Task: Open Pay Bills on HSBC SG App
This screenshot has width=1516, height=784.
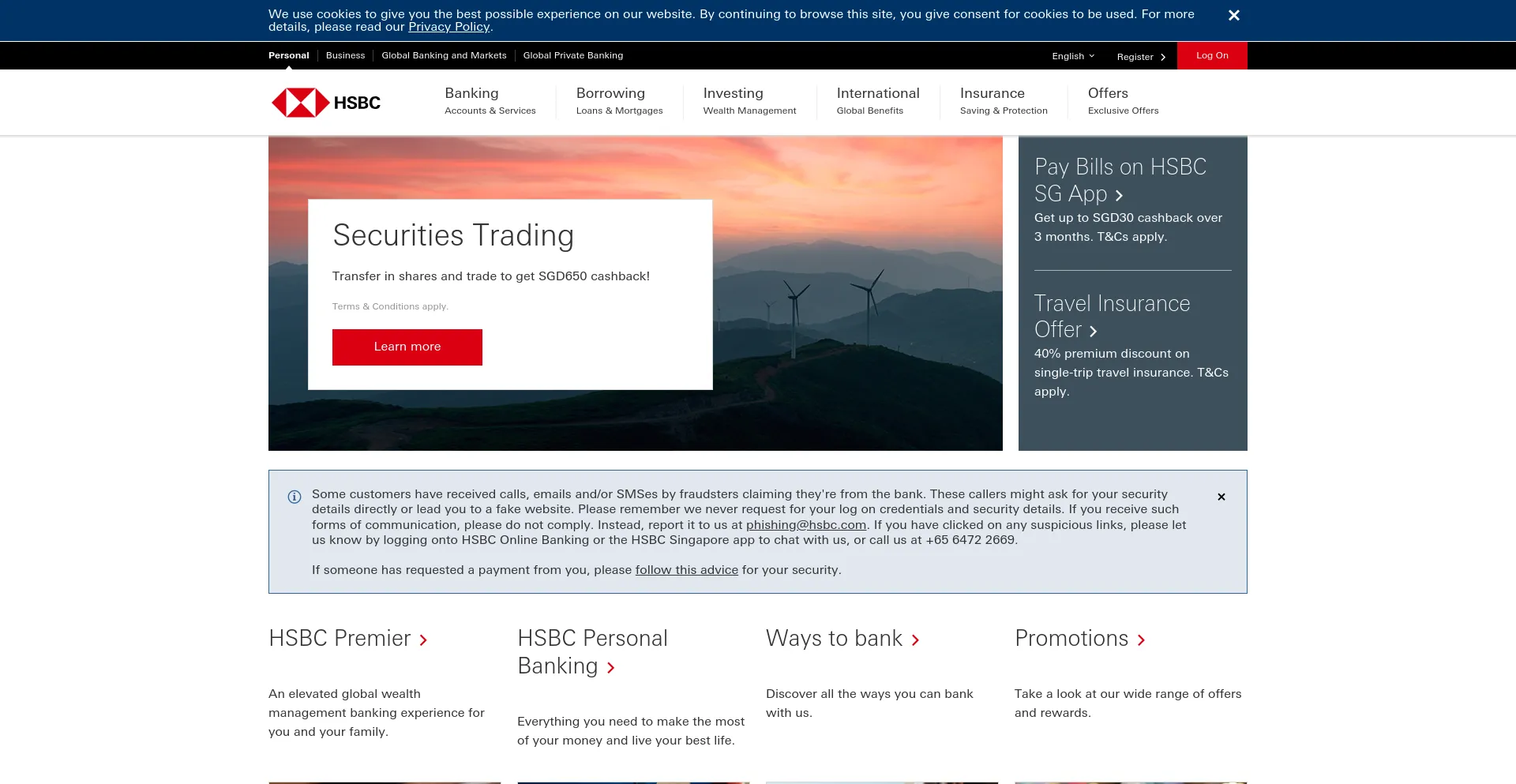Action: 1120,180
